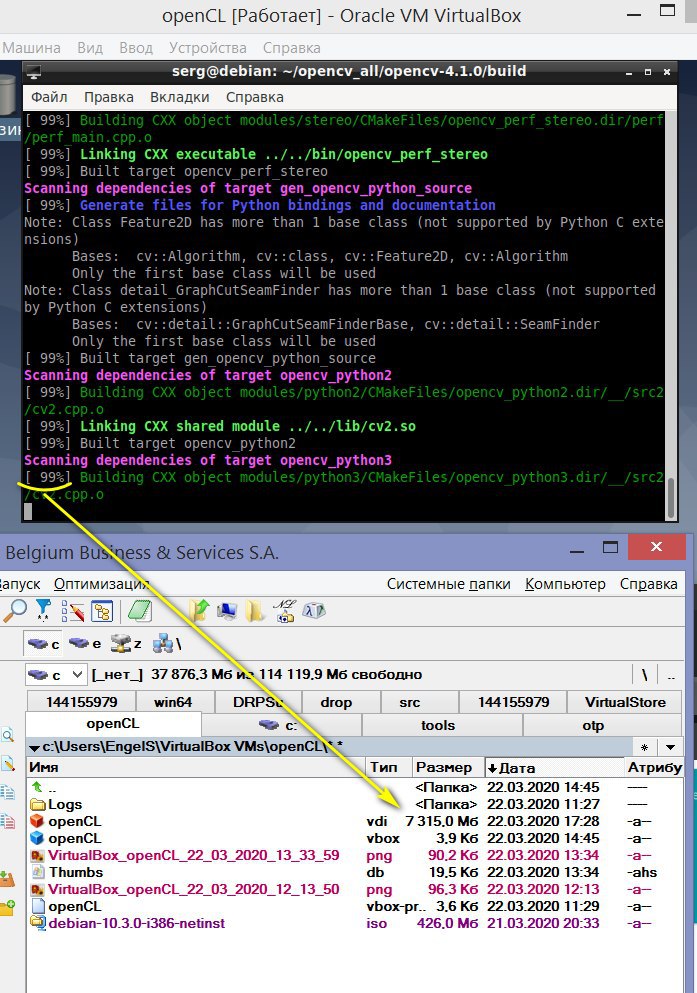Click the parent directory up arrow icon
Image resolution: width=697 pixels, height=993 pixels.
point(37,787)
